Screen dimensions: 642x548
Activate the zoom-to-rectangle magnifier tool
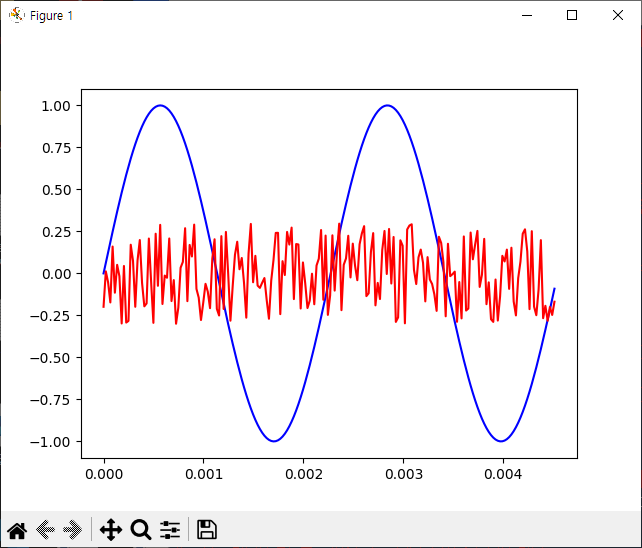point(141,530)
